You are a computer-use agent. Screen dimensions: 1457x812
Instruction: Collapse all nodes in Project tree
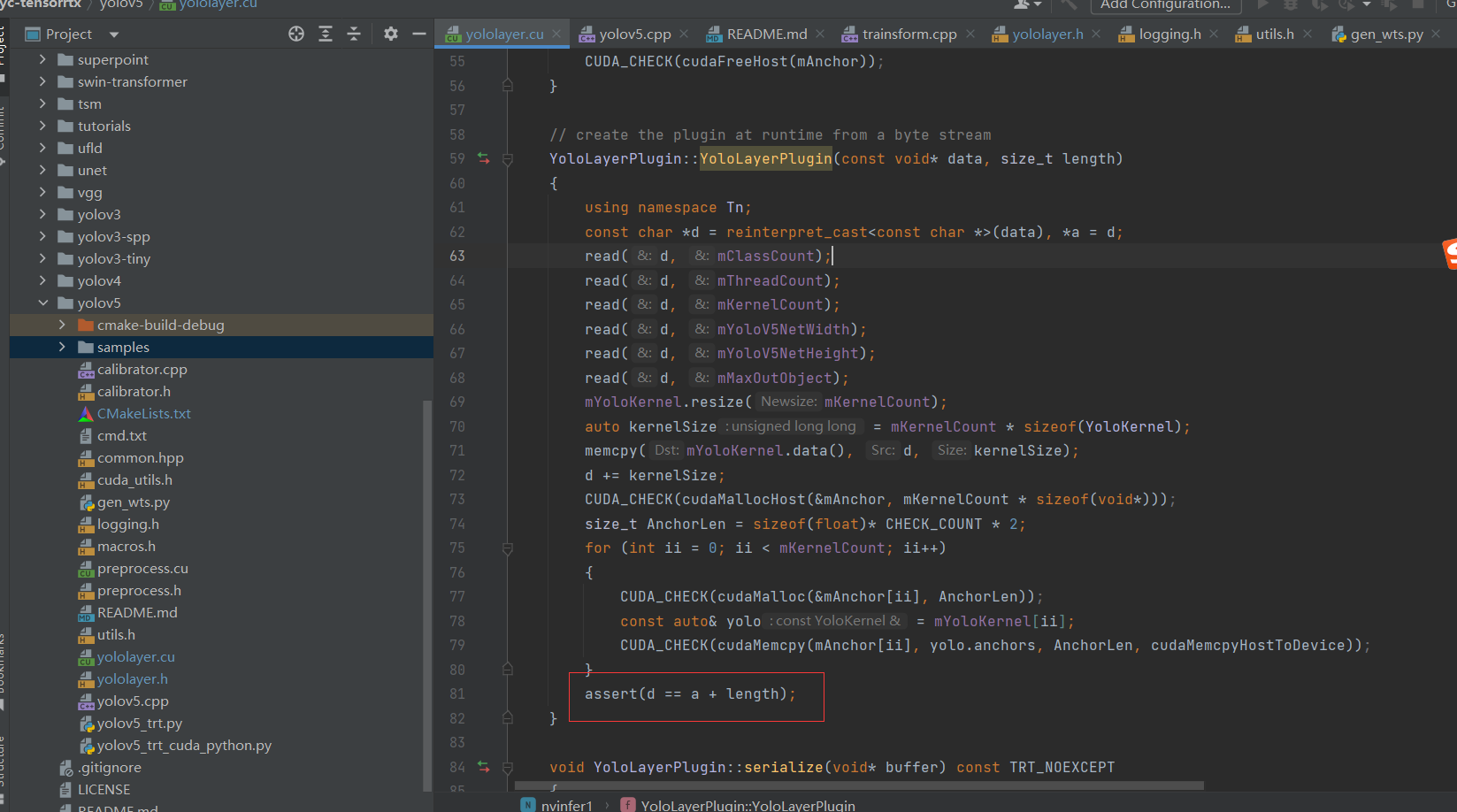[x=353, y=33]
